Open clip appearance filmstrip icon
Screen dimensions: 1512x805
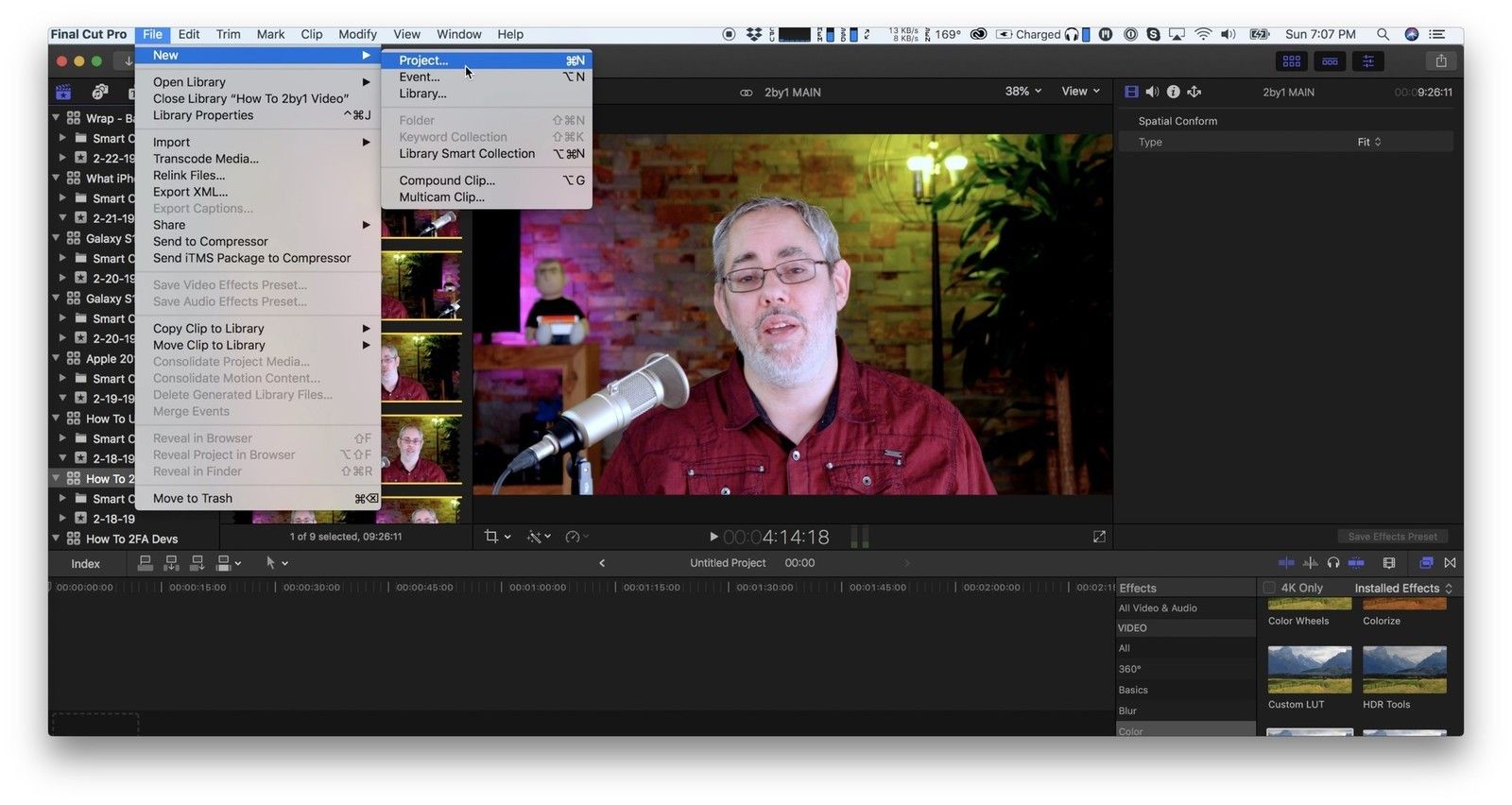click(1389, 563)
